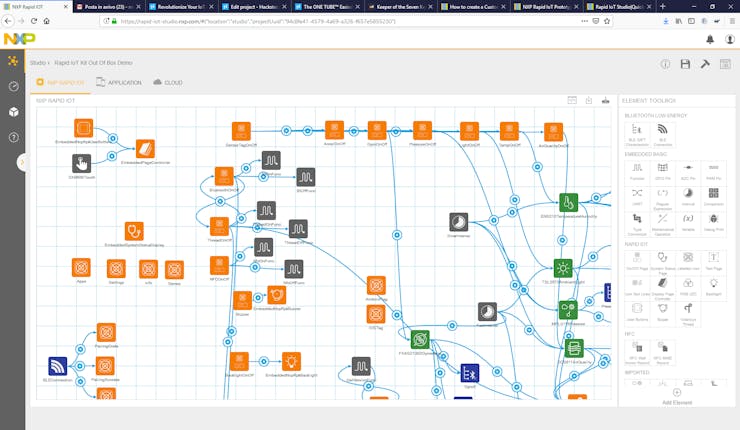Open the cube icon in left sidebar
This screenshot has width=740, height=430.
coord(14,112)
